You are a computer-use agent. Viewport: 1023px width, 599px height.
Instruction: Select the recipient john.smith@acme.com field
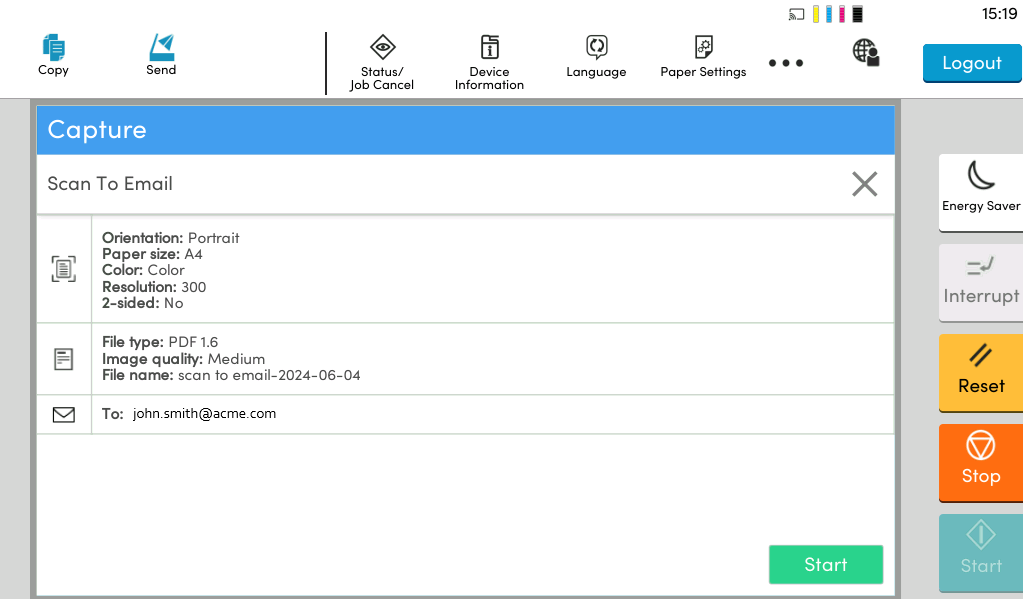coord(204,413)
